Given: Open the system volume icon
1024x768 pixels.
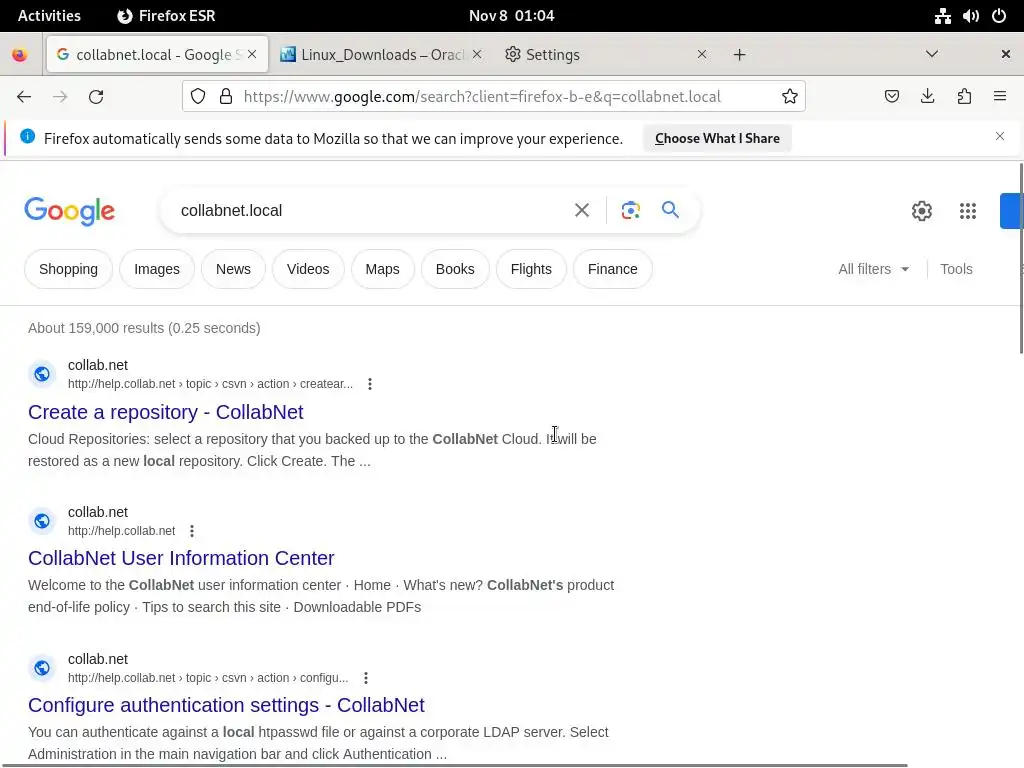Looking at the screenshot, I should [971, 16].
